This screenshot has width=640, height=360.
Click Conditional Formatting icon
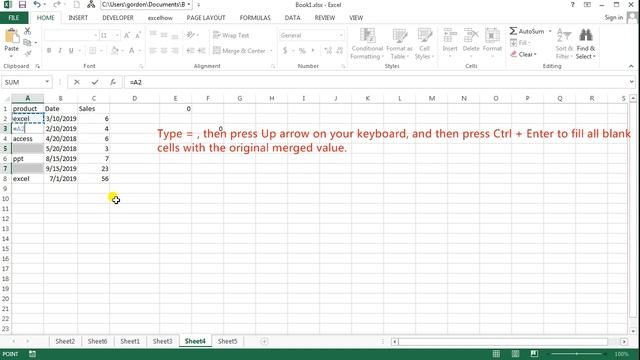[367, 36]
